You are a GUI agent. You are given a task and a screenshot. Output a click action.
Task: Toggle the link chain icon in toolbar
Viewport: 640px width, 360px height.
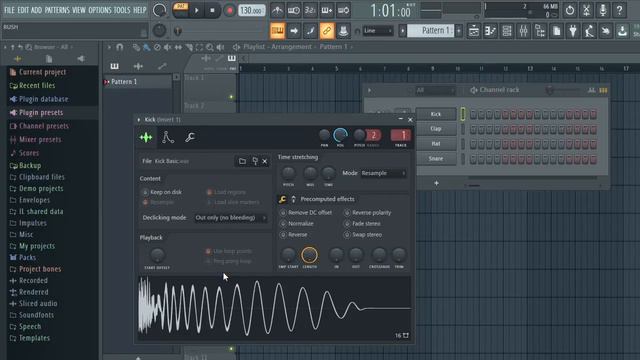click(327, 31)
